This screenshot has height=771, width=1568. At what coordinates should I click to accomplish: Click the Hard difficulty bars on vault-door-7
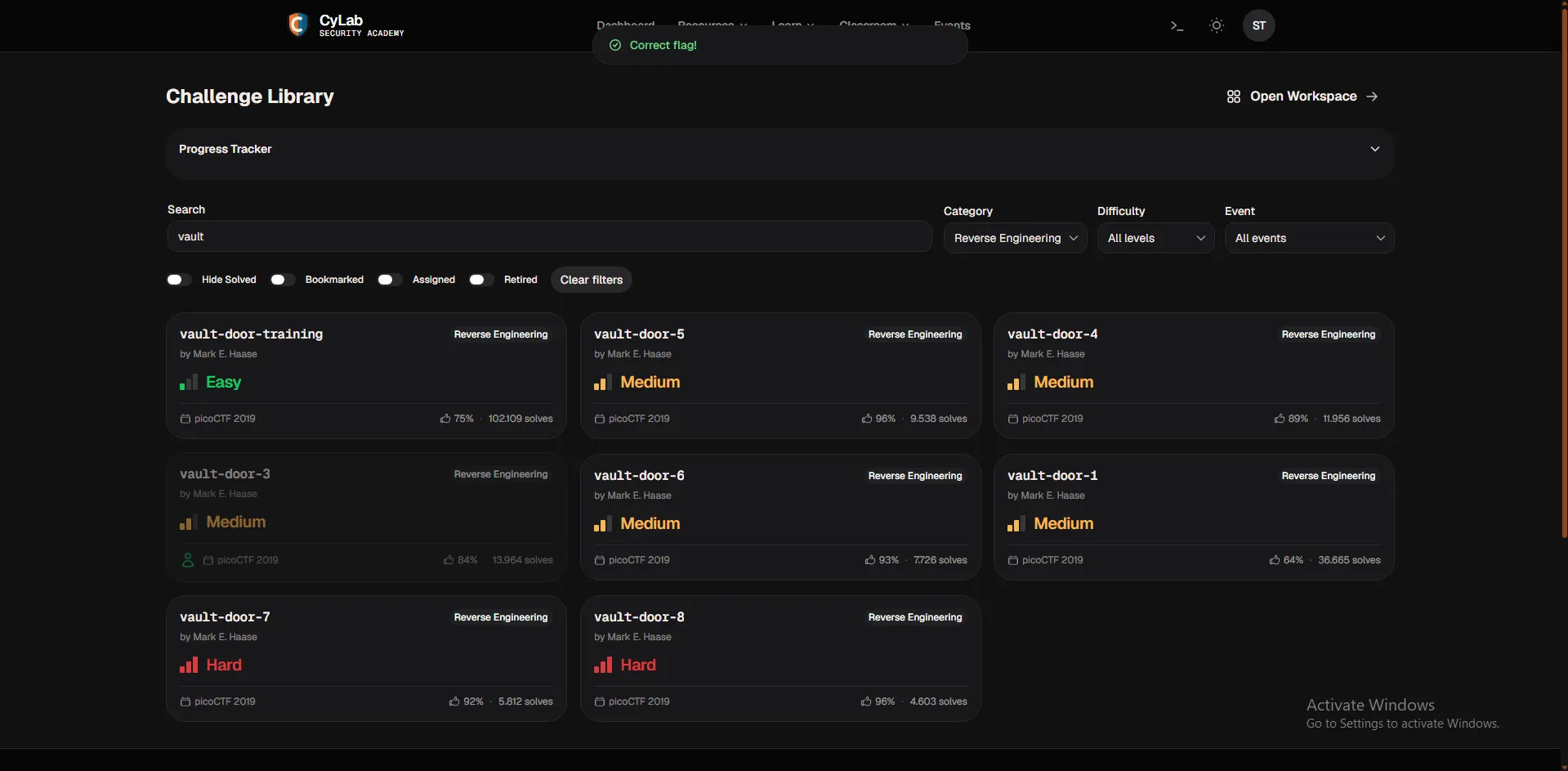pos(189,666)
